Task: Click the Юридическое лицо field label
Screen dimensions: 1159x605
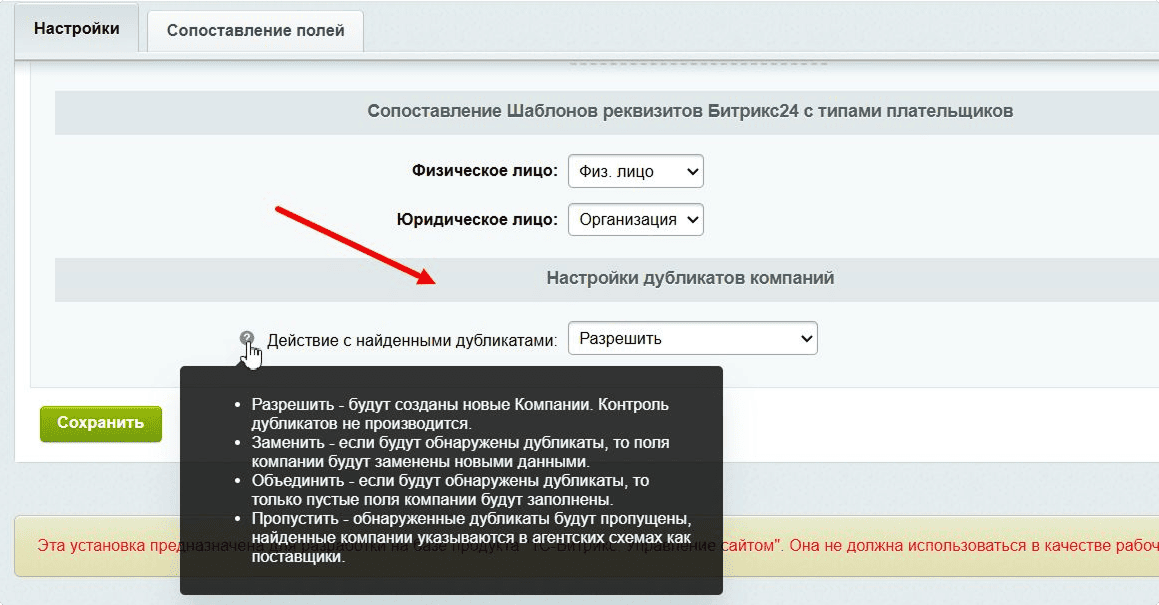Action: [477, 220]
